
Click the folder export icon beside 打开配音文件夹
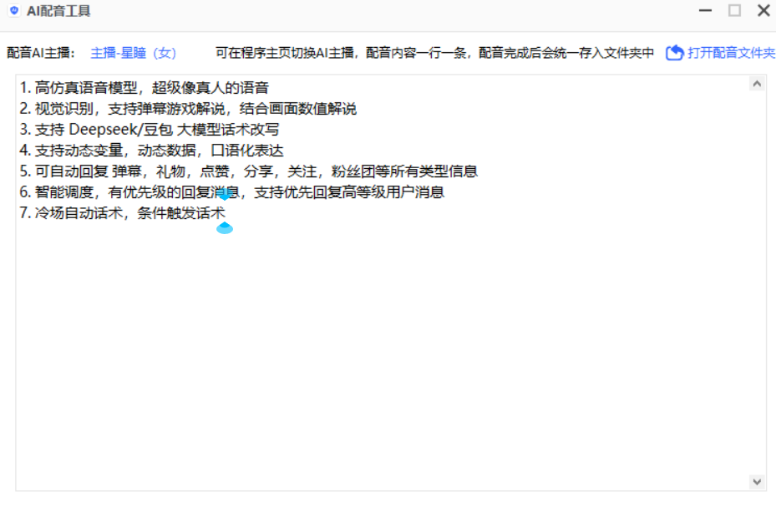[x=675, y=52]
